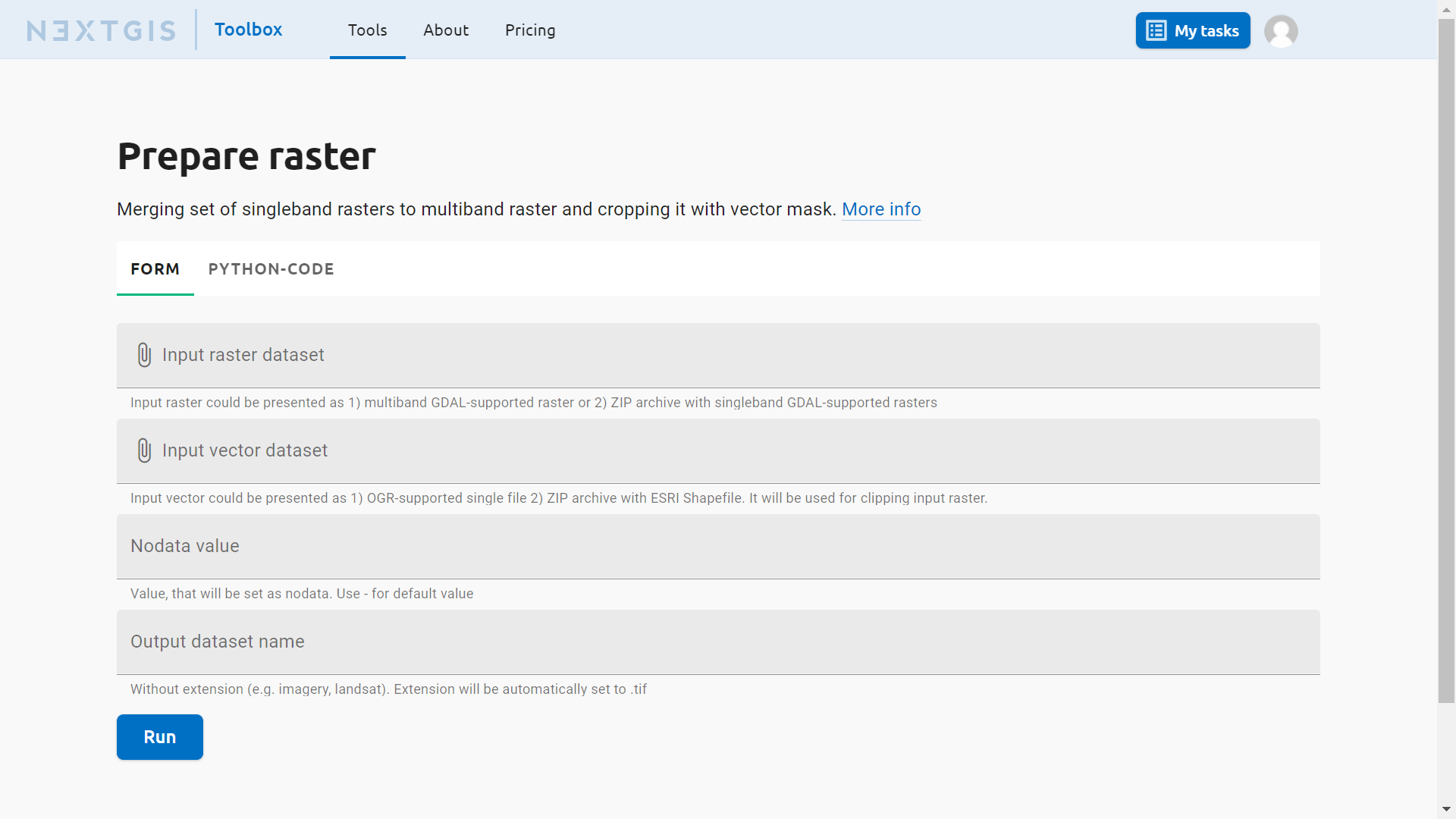
Task: Open My tasks
Action: (x=1192, y=30)
